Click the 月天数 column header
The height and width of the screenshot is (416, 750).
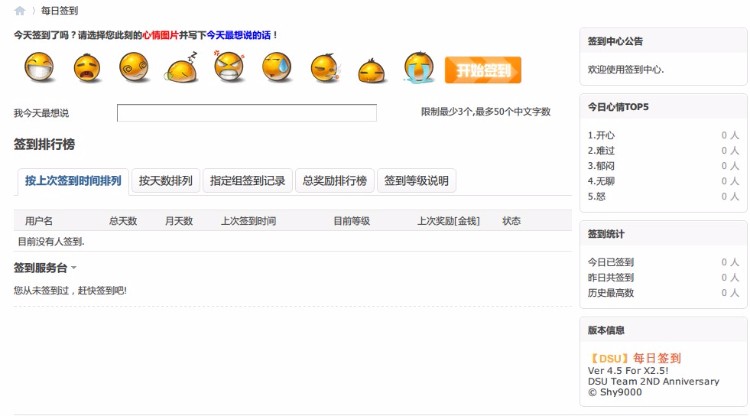pos(179,221)
